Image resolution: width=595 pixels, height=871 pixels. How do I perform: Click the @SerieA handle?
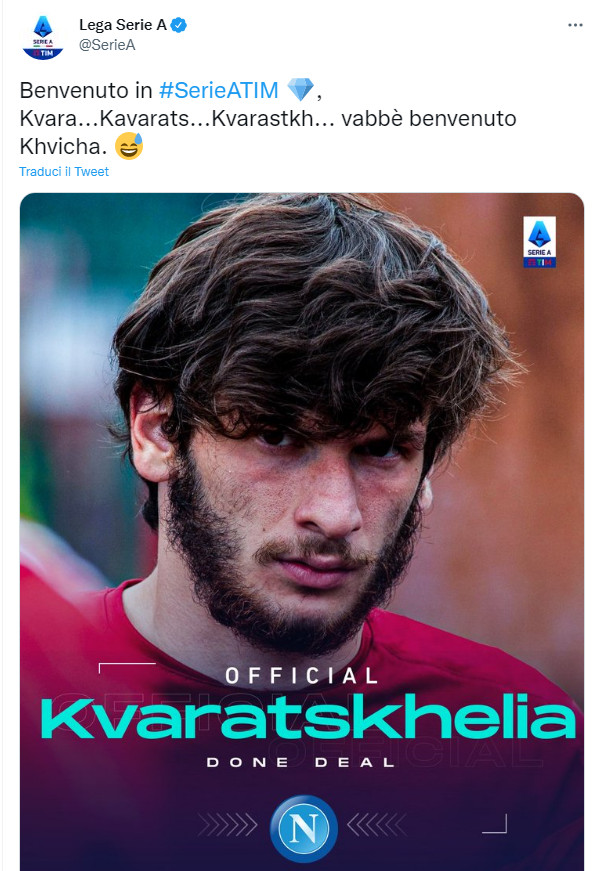(x=107, y=45)
